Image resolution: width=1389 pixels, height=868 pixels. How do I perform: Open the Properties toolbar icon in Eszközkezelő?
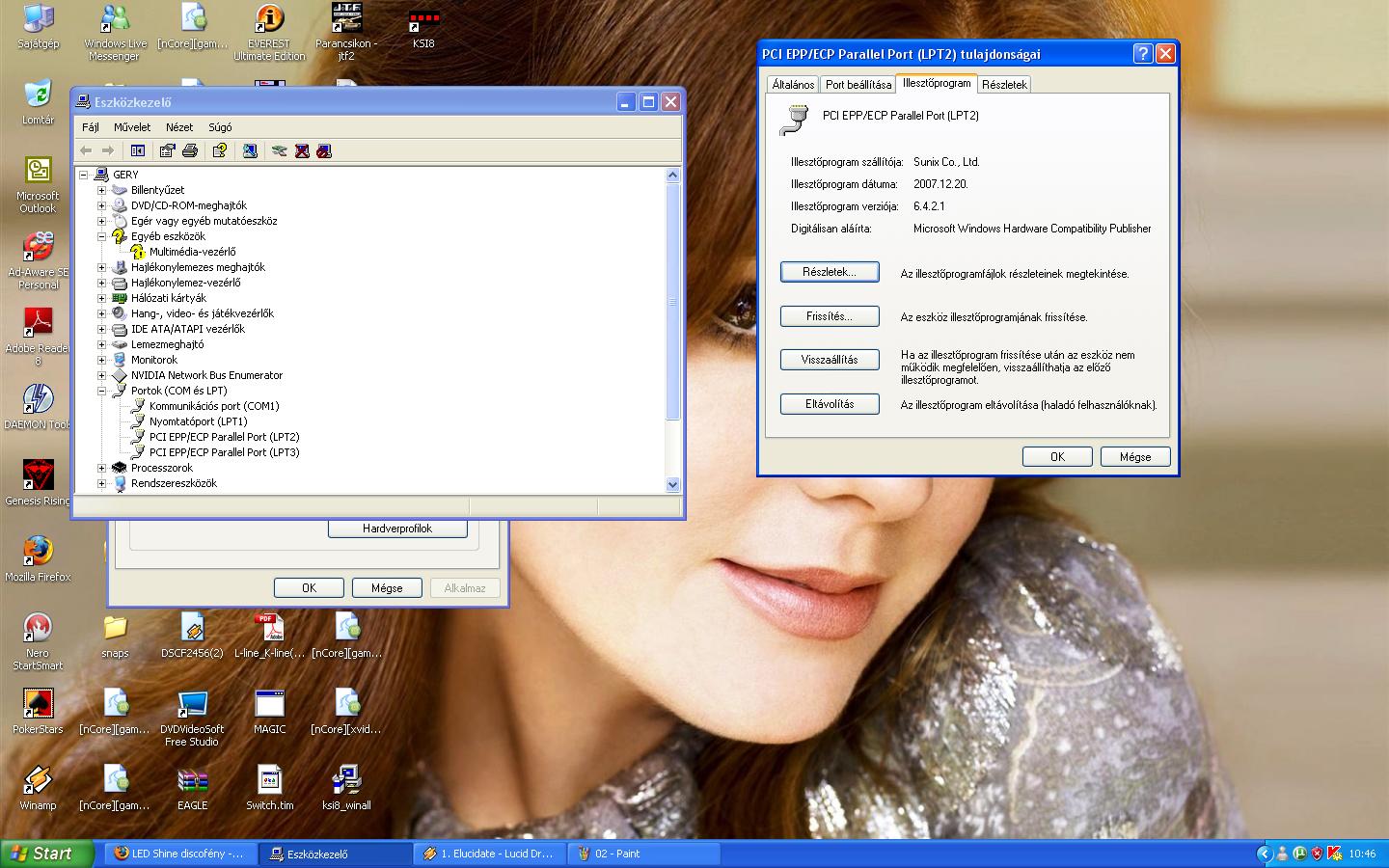167,150
